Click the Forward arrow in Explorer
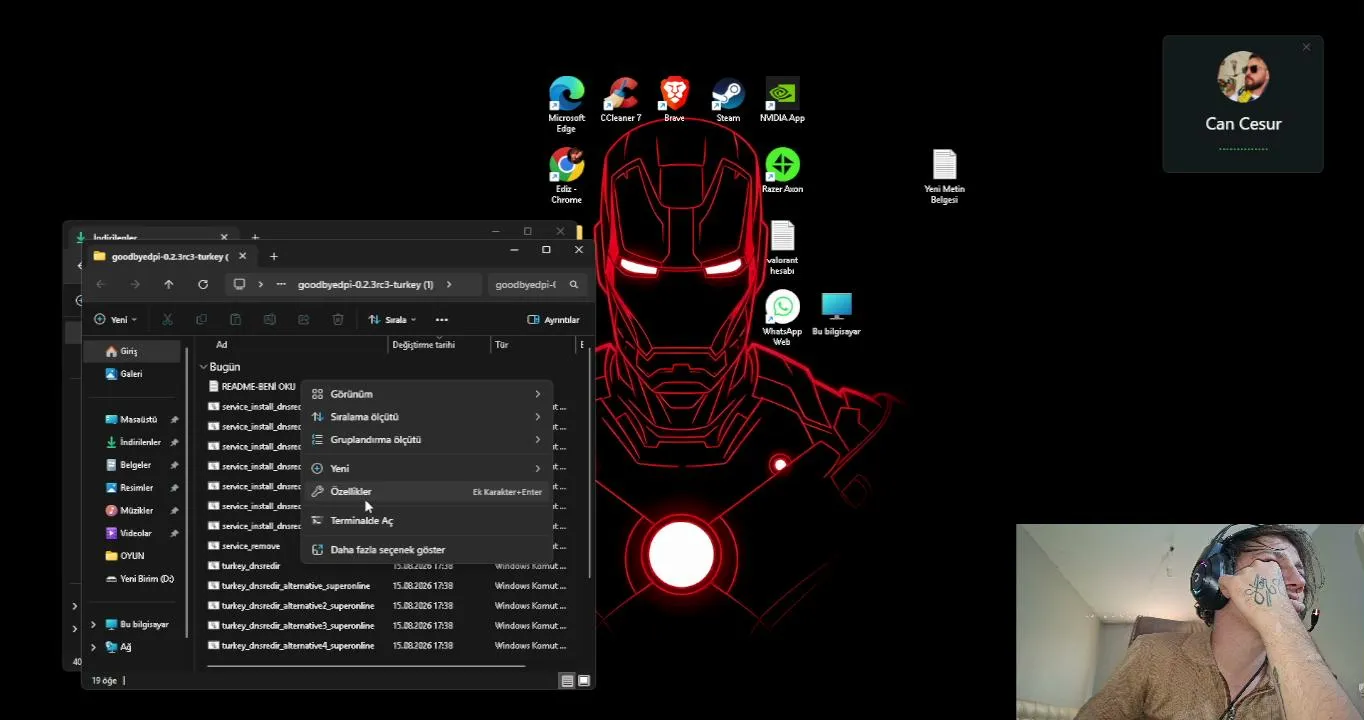This screenshot has height=720, width=1364. (x=135, y=284)
